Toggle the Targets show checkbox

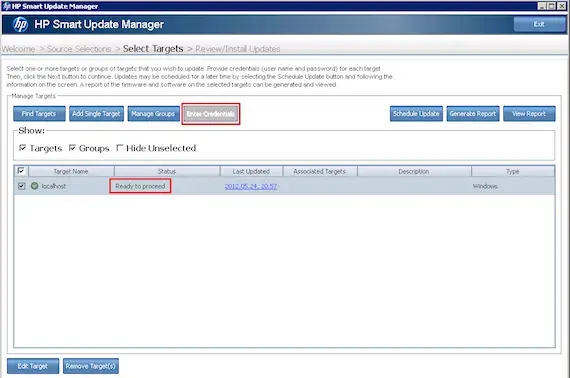click(x=23, y=148)
